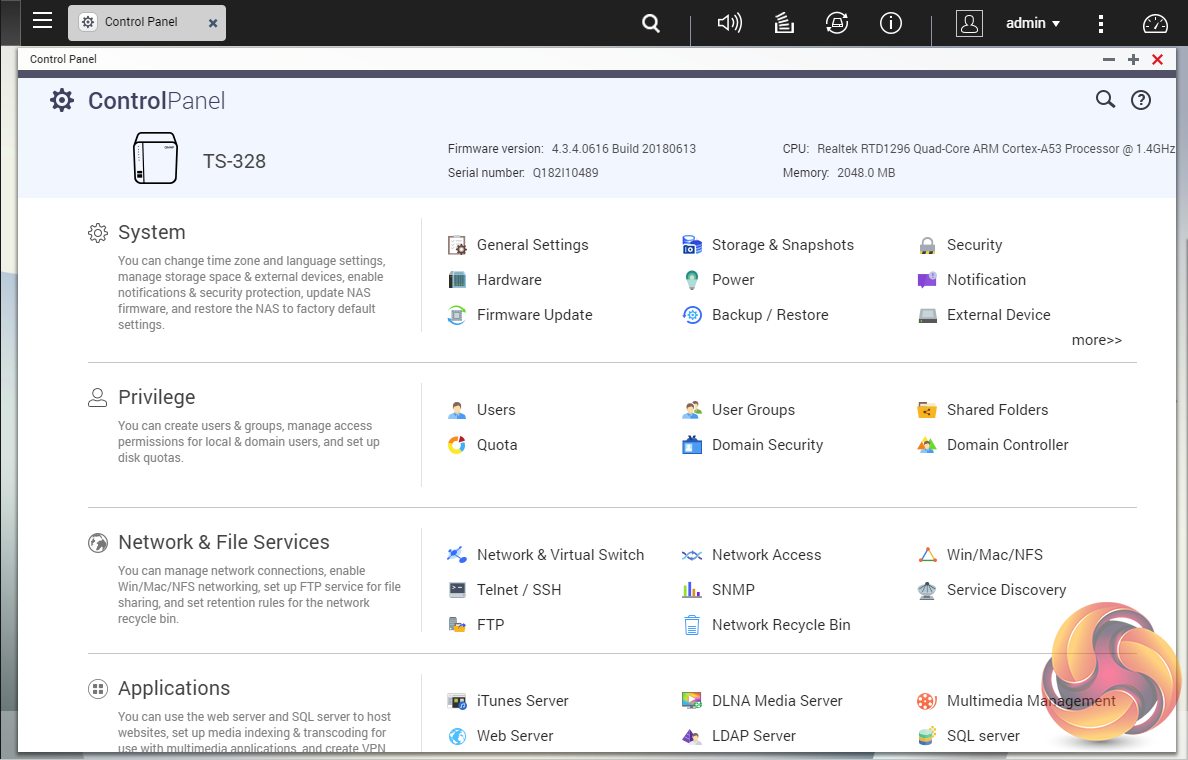Open Control Panel help question icon

(x=1141, y=100)
